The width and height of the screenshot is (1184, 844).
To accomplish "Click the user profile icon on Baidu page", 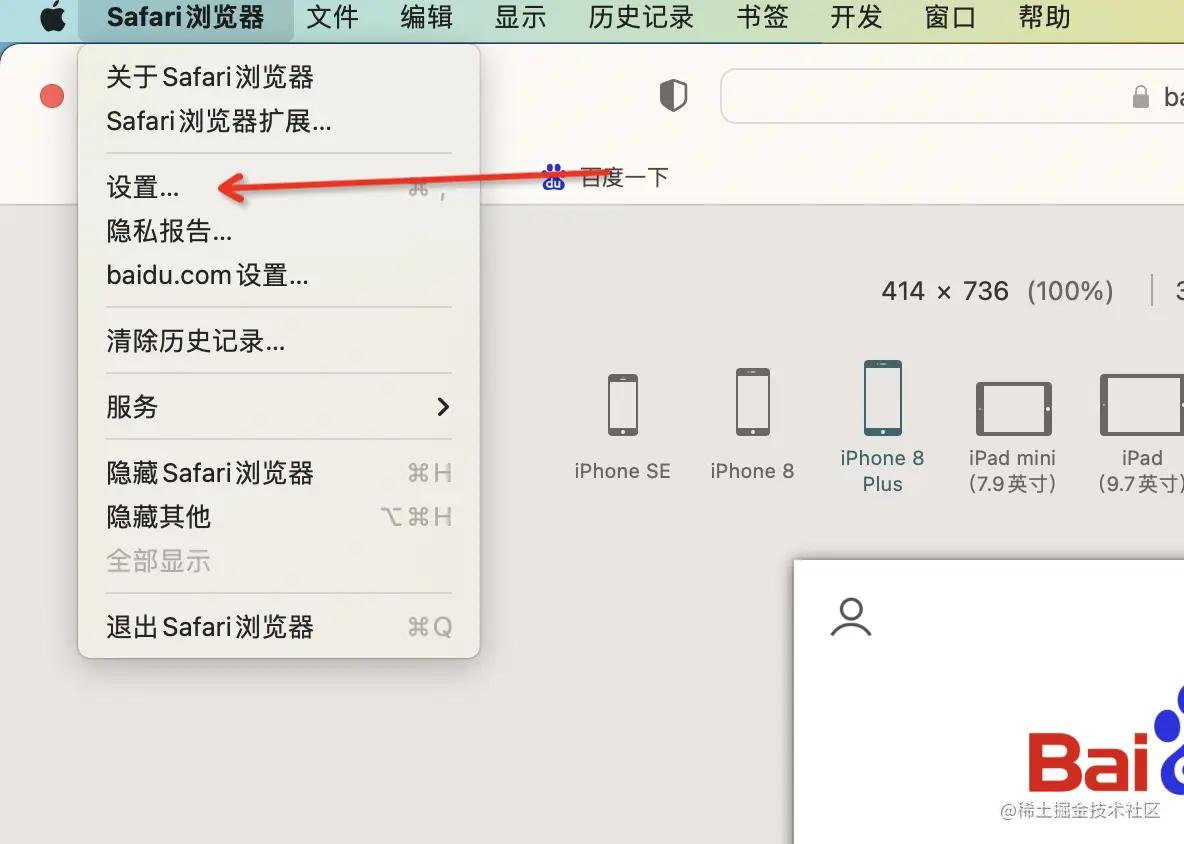I will click(851, 617).
